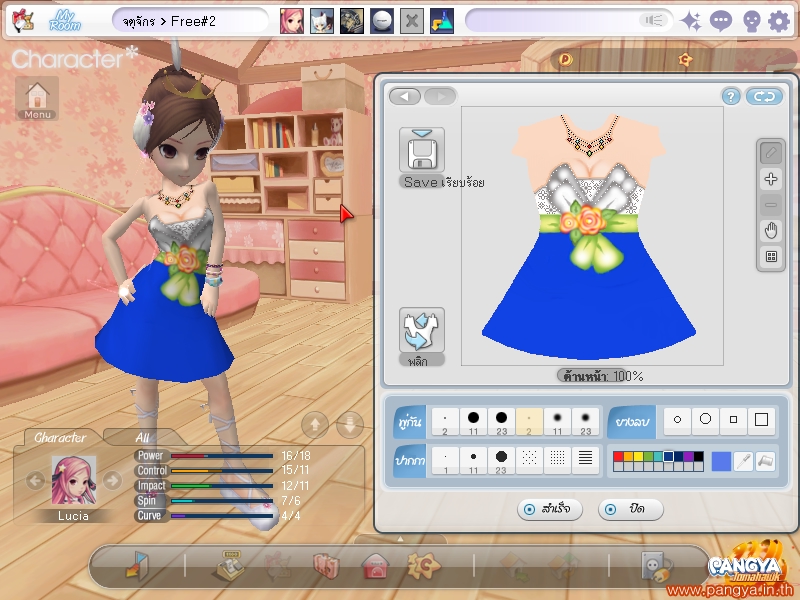Select small square eraser
800x600 pixels.
point(733,420)
